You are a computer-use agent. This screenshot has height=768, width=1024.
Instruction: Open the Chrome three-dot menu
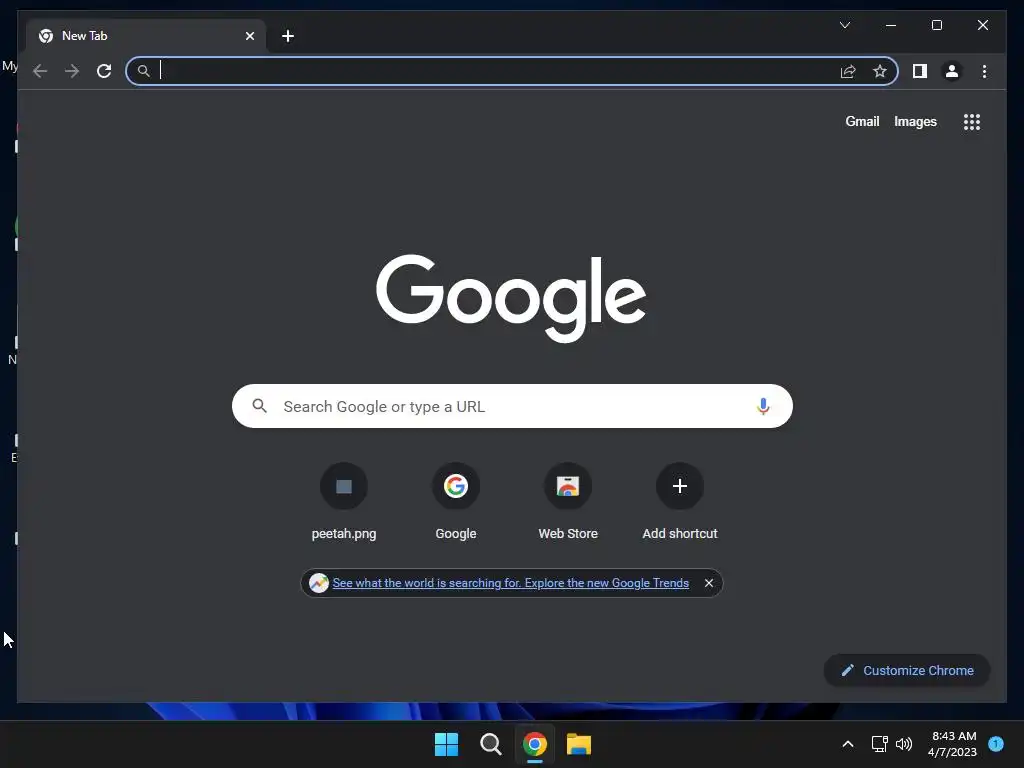pos(984,71)
